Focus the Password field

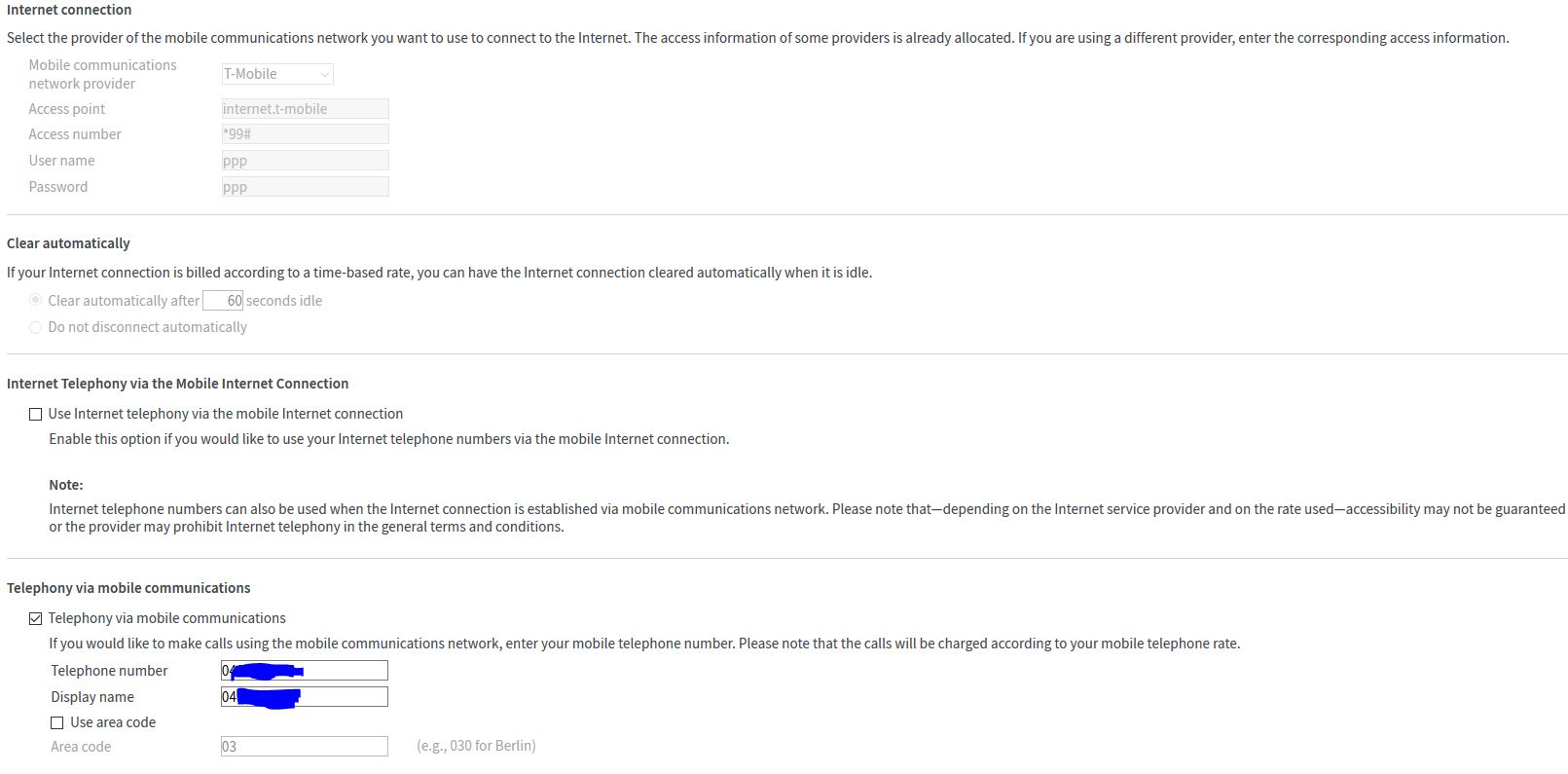pos(305,187)
